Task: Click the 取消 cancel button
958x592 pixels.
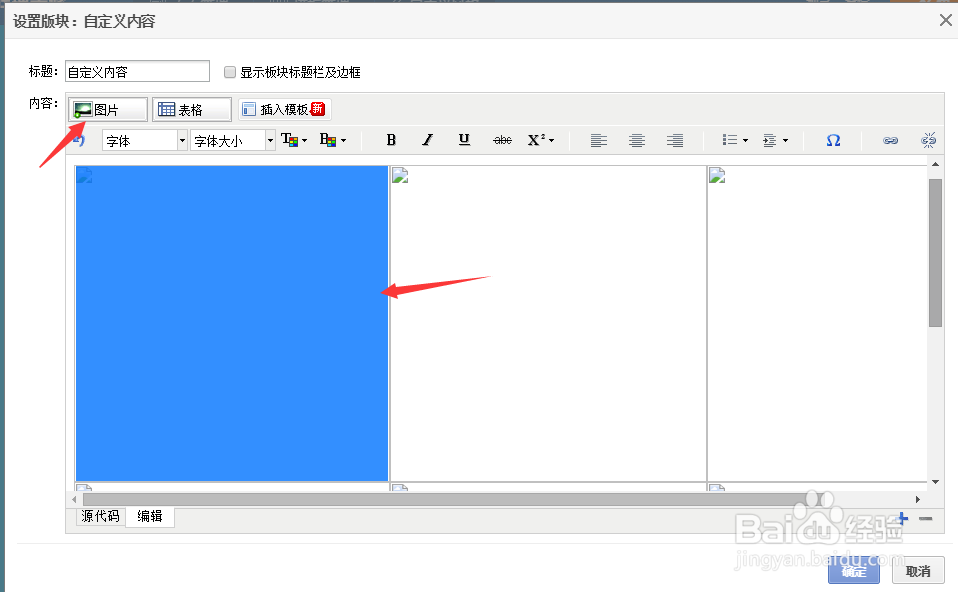Action: (918, 571)
